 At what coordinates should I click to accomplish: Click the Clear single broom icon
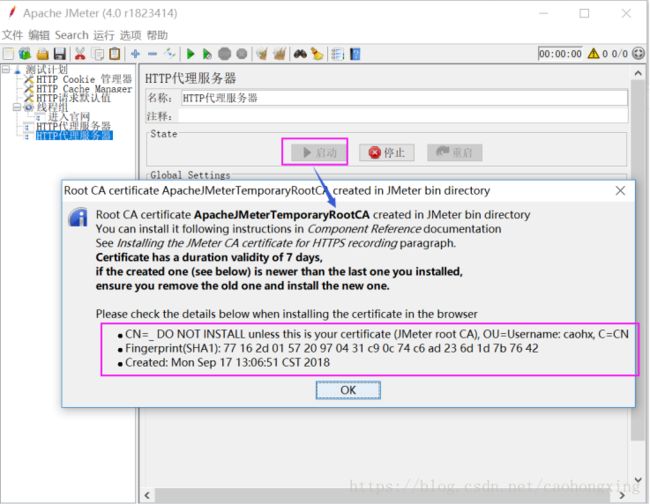pos(262,54)
